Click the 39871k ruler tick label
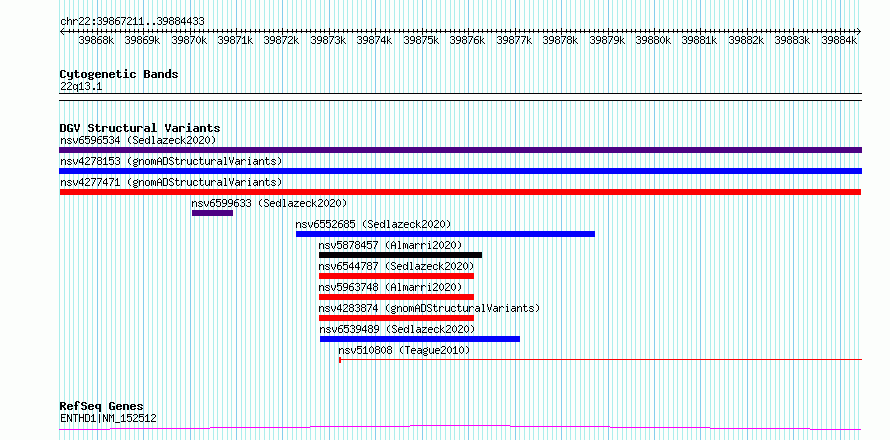Screen dimensions: 890x440 point(236,40)
